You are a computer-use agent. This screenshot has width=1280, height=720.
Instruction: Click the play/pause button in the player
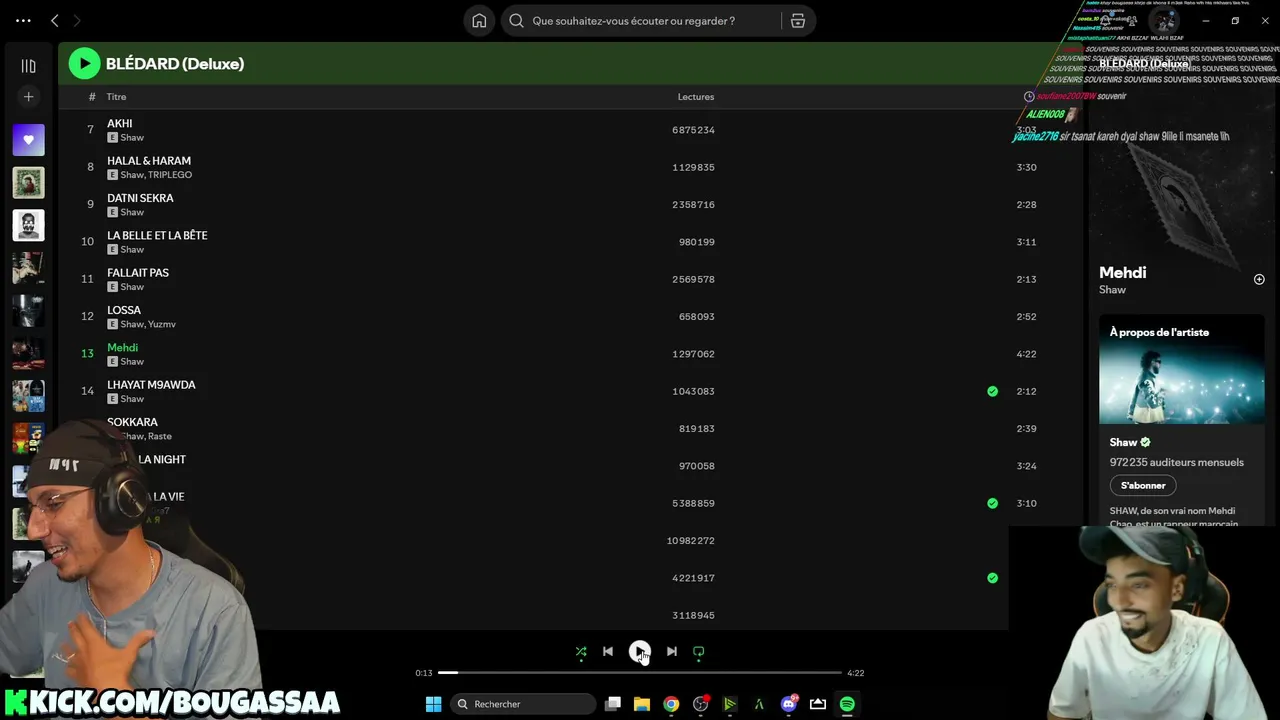[x=640, y=652]
